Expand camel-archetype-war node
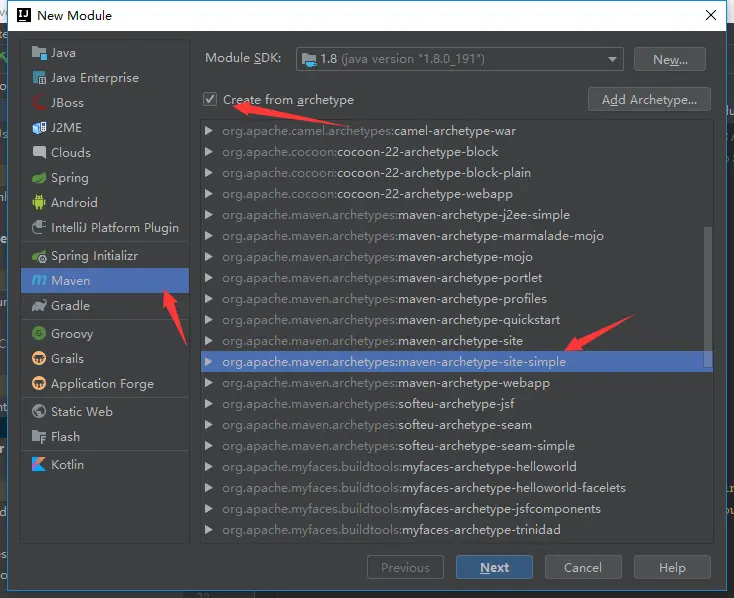Image resolution: width=734 pixels, height=598 pixels. coord(209,131)
